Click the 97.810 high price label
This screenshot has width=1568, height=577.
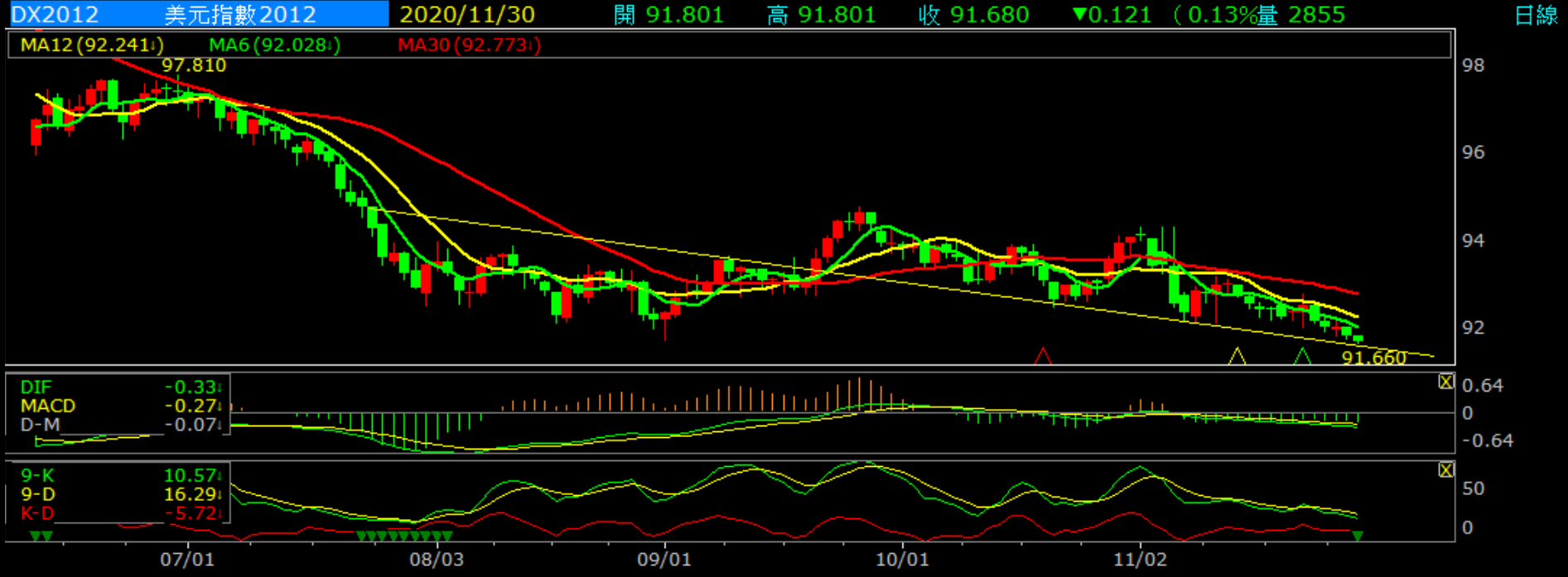[x=193, y=65]
